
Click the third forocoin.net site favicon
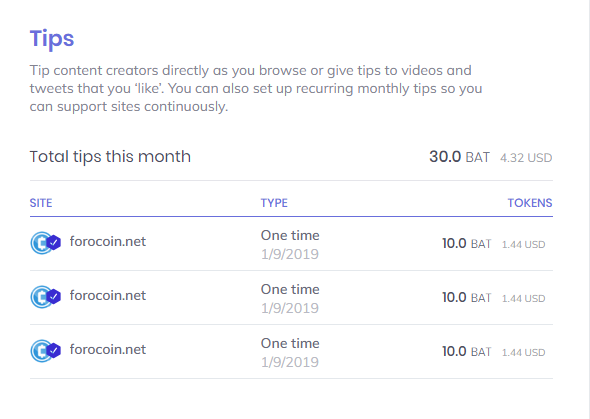(41, 351)
